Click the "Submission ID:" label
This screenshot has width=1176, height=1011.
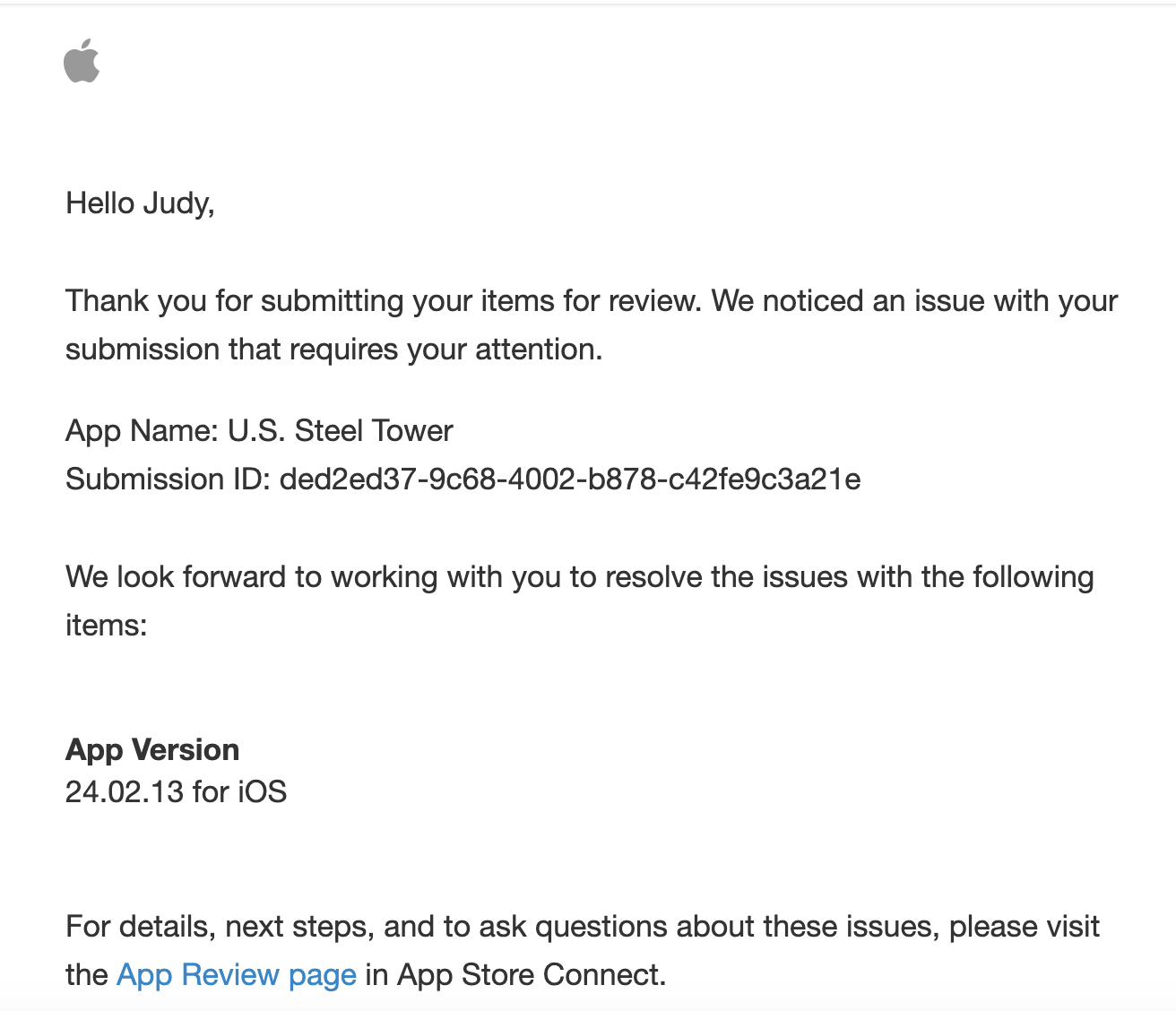(168, 480)
